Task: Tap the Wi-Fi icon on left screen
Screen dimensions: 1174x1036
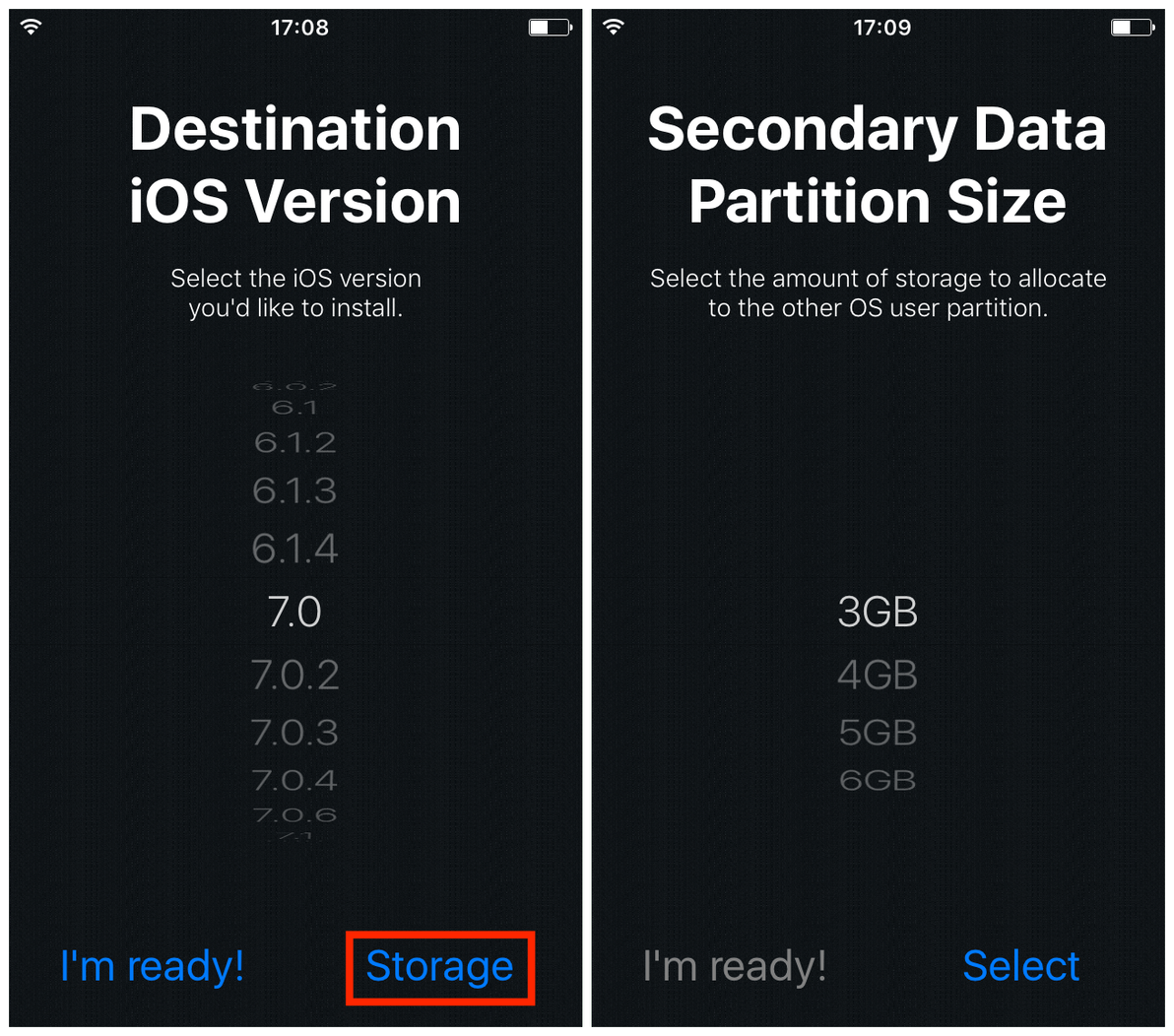Action: 31,27
